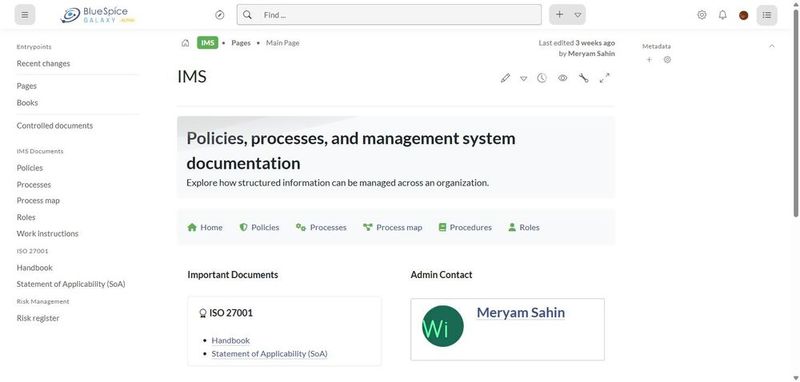800x382 pixels.
Task: Open notifications bell
Action: pyautogui.click(x=722, y=15)
